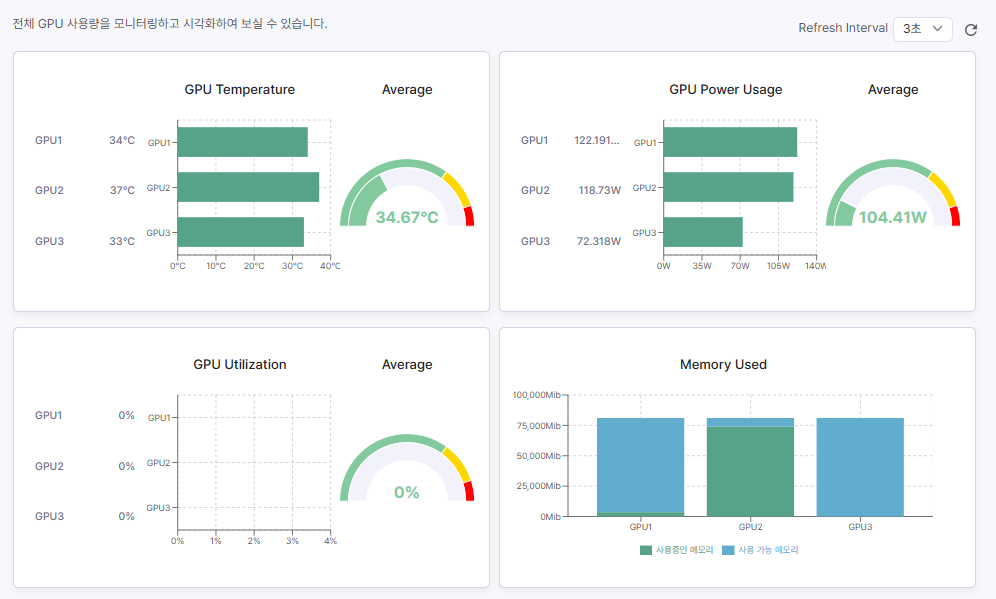
Task: Click the refresh icon beside the interval dropdown
Action: 971,30
